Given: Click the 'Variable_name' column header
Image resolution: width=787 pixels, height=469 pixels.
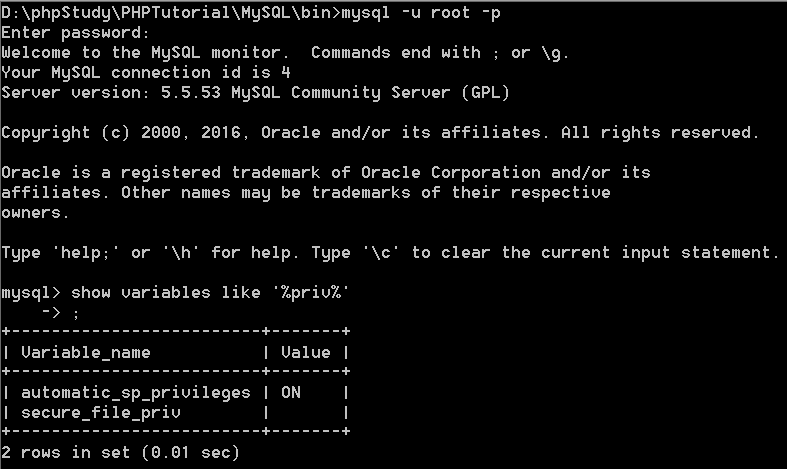Looking at the screenshot, I should 85,352.
